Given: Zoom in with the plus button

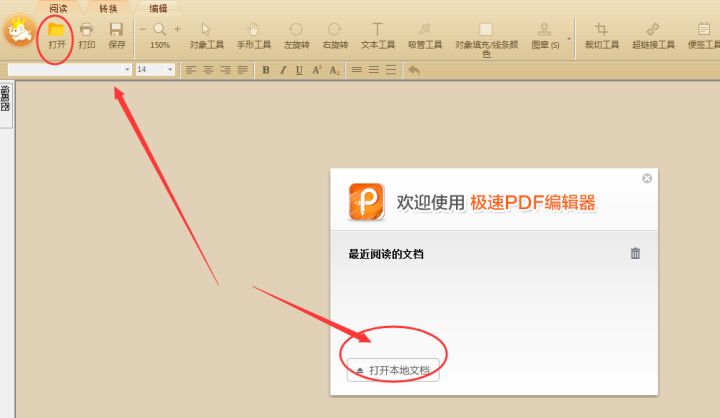Looking at the screenshot, I should click(x=177, y=29).
